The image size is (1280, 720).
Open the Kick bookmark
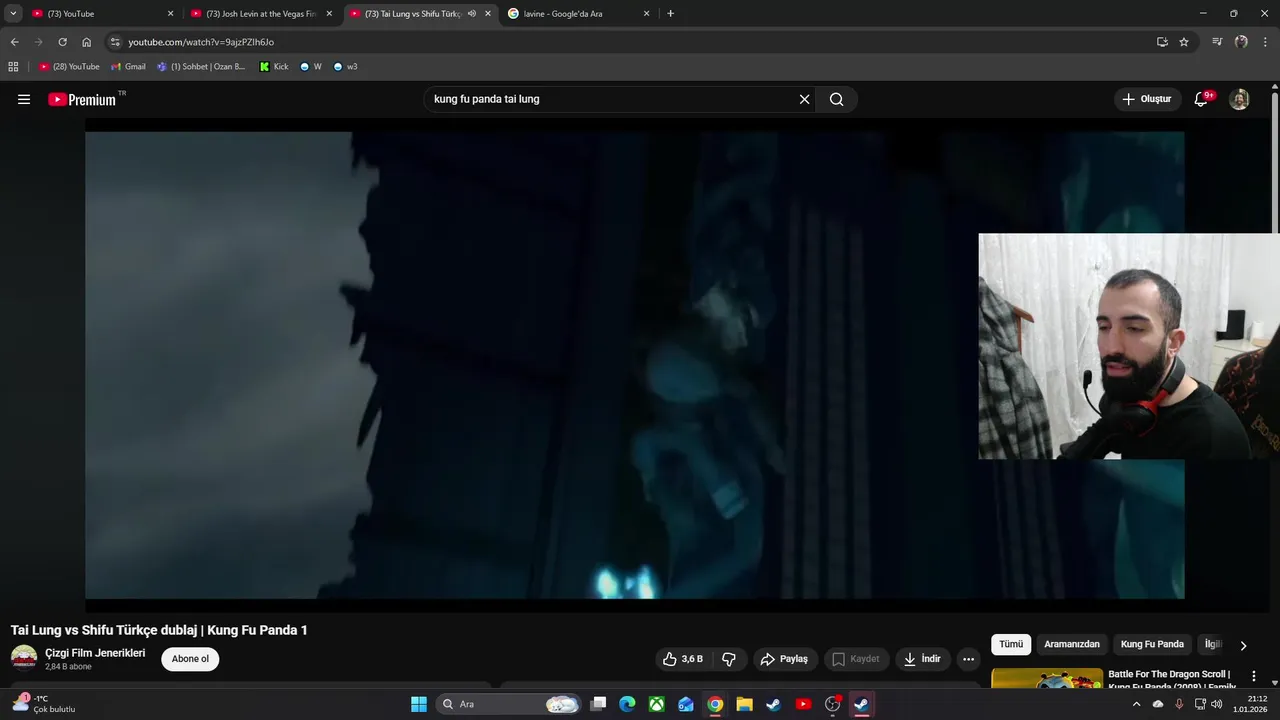coord(274,67)
